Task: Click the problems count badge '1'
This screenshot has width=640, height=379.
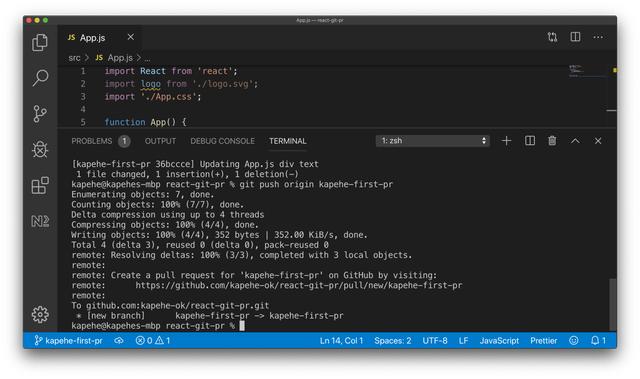Action: pyautogui.click(x=124, y=141)
